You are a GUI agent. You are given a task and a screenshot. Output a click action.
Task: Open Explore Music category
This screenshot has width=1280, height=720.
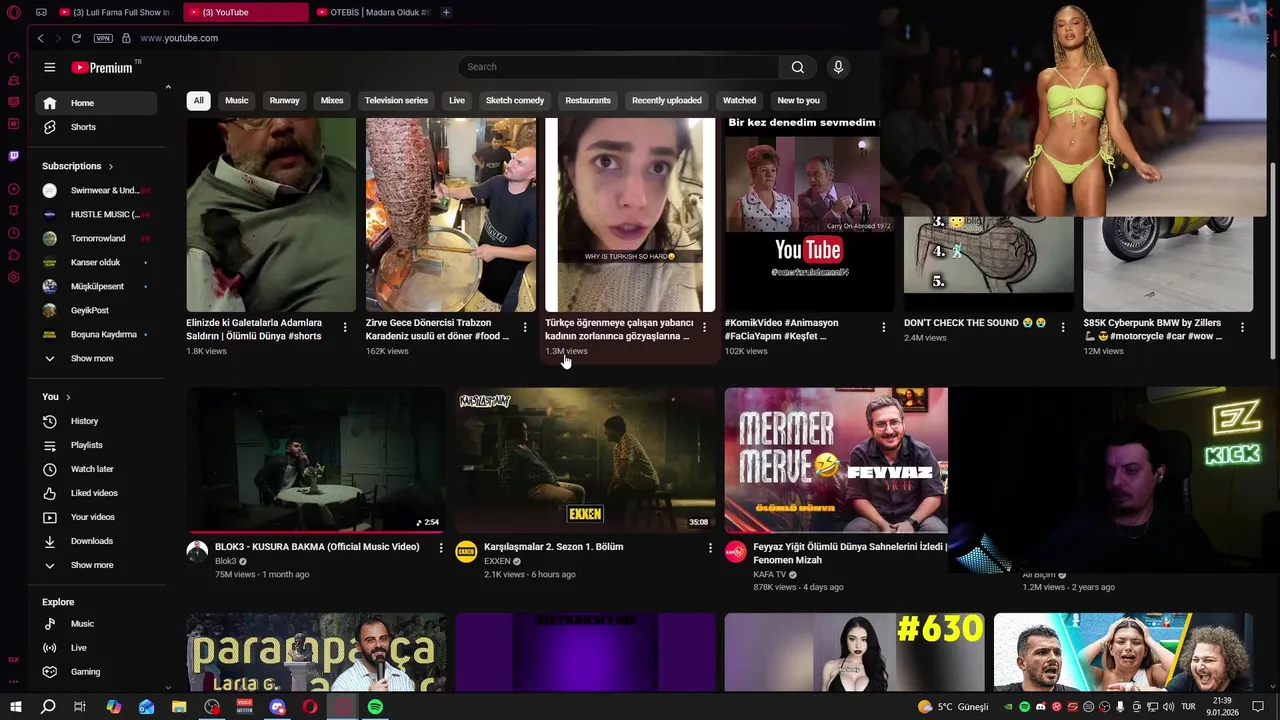coord(96,624)
